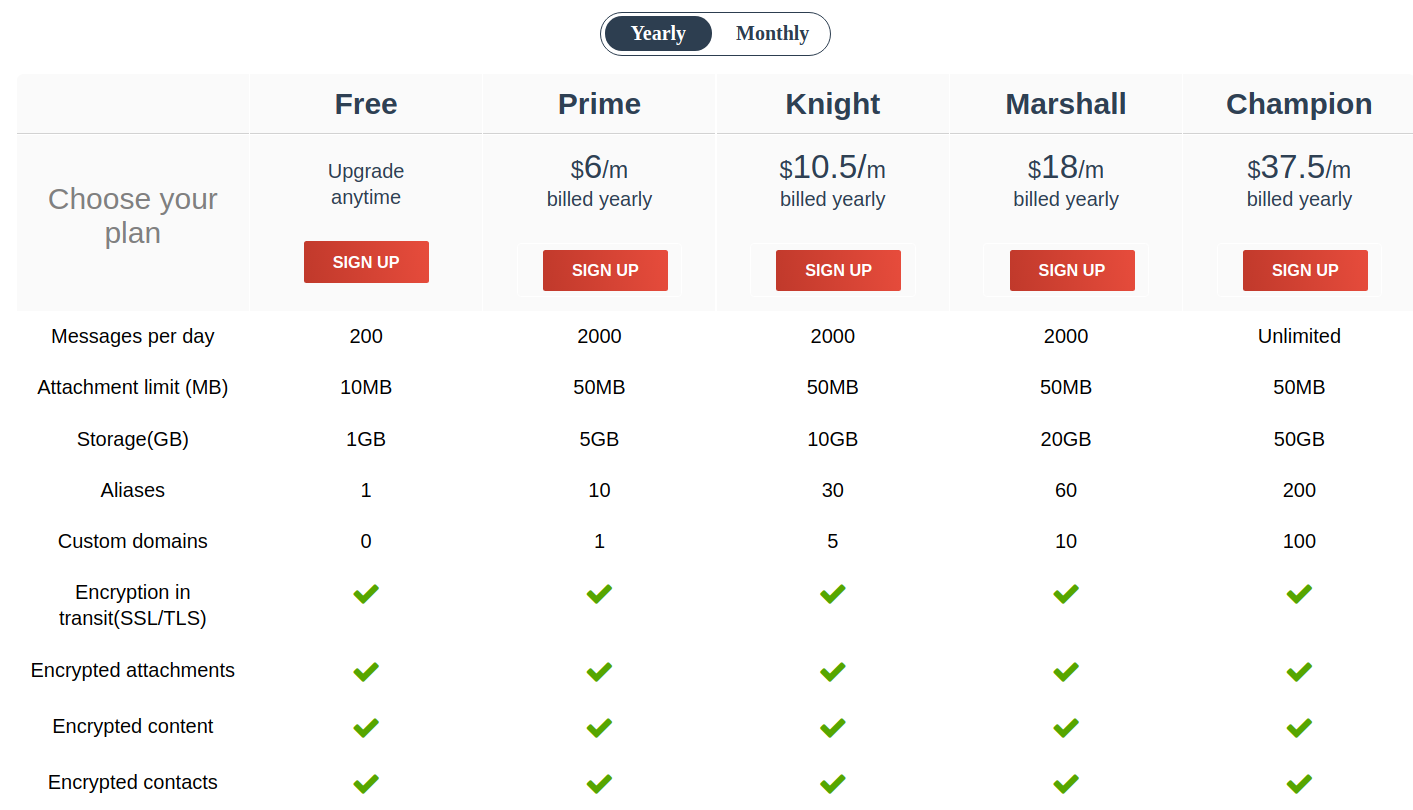Click Knight plan SSL/TLS encryption checkmark
Image resolution: width=1413 pixels, height=810 pixels.
833,594
